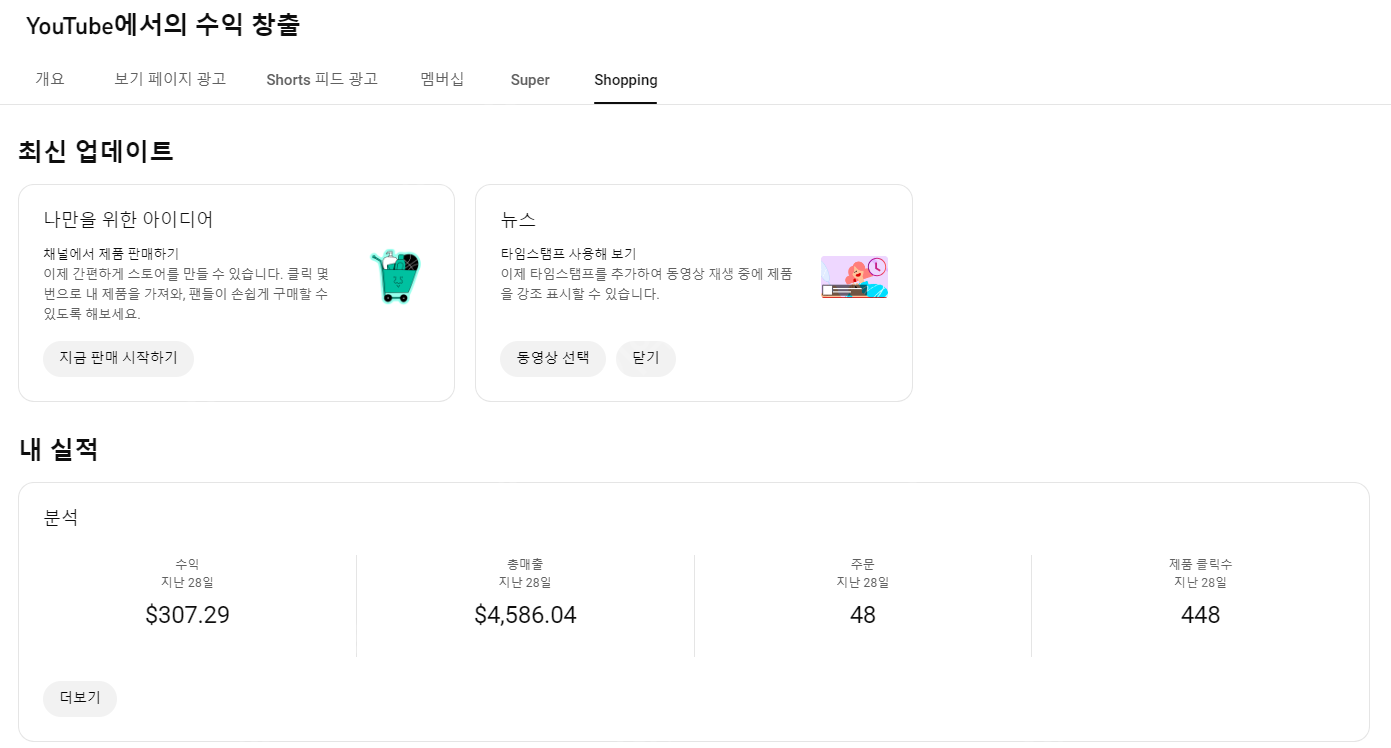Click the 지금 판매 시작하기 button
The height and width of the screenshot is (748, 1391).
pyautogui.click(x=118, y=358)
